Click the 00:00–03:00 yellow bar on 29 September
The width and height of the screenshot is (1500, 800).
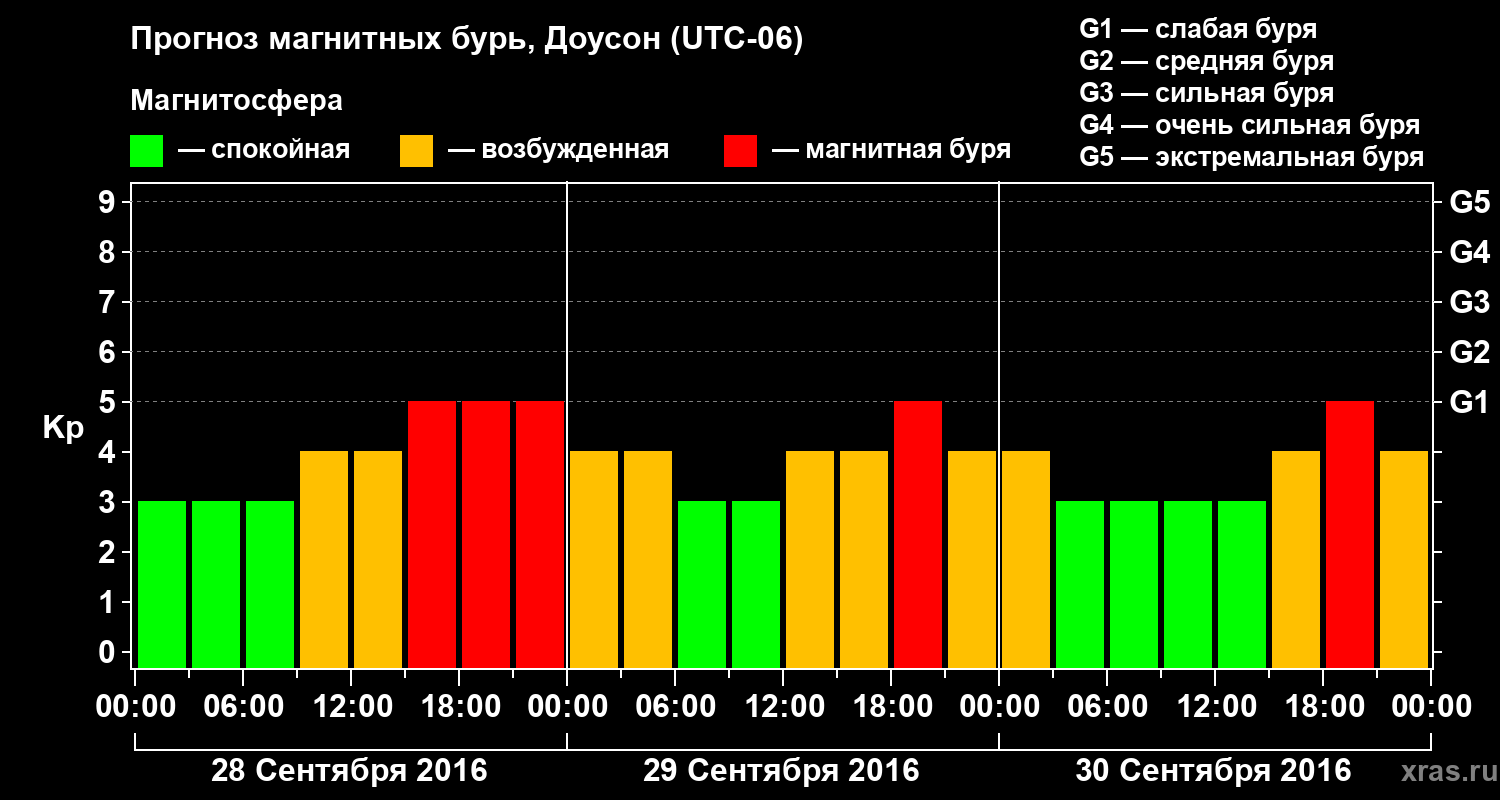(x=594, y=559)
